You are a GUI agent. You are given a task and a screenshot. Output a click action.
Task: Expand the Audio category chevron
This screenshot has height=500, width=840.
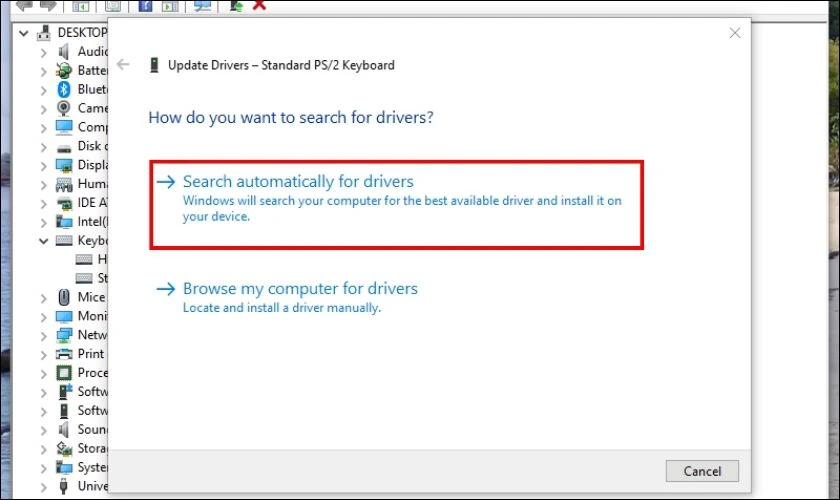(x=43, y=53)
